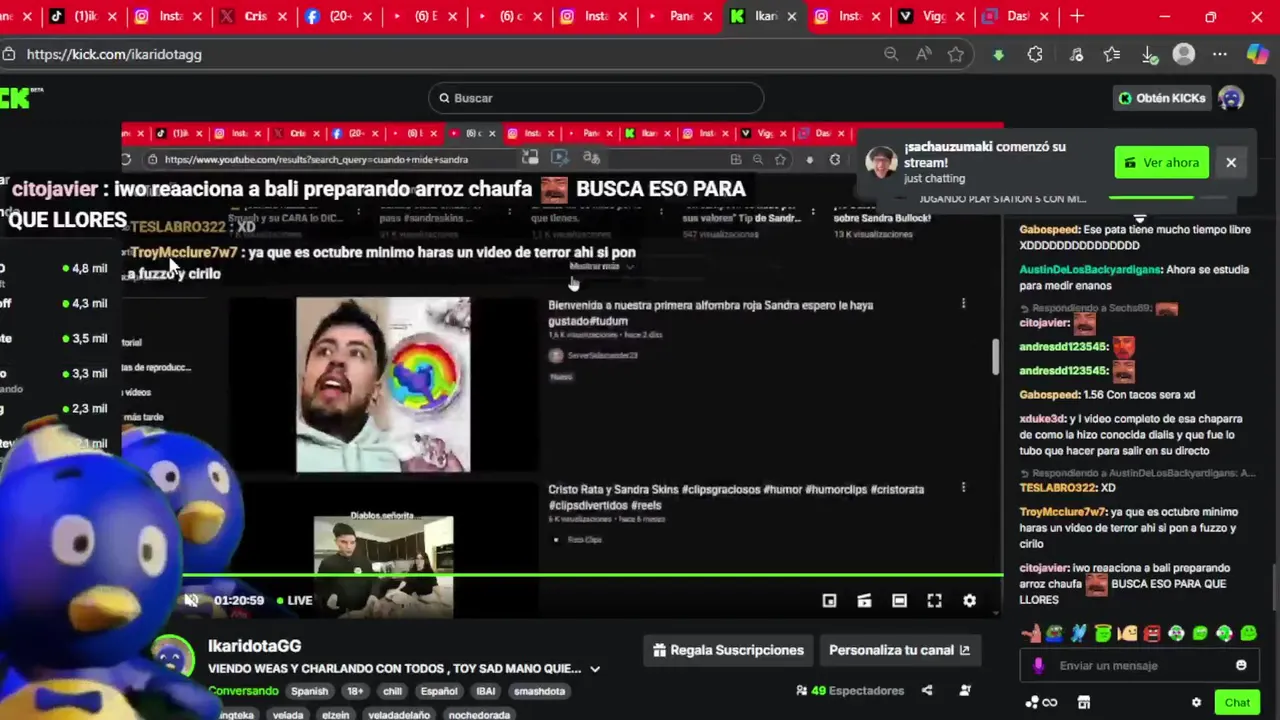
Task: Select the IBAI tag
Action: (485, 691)
